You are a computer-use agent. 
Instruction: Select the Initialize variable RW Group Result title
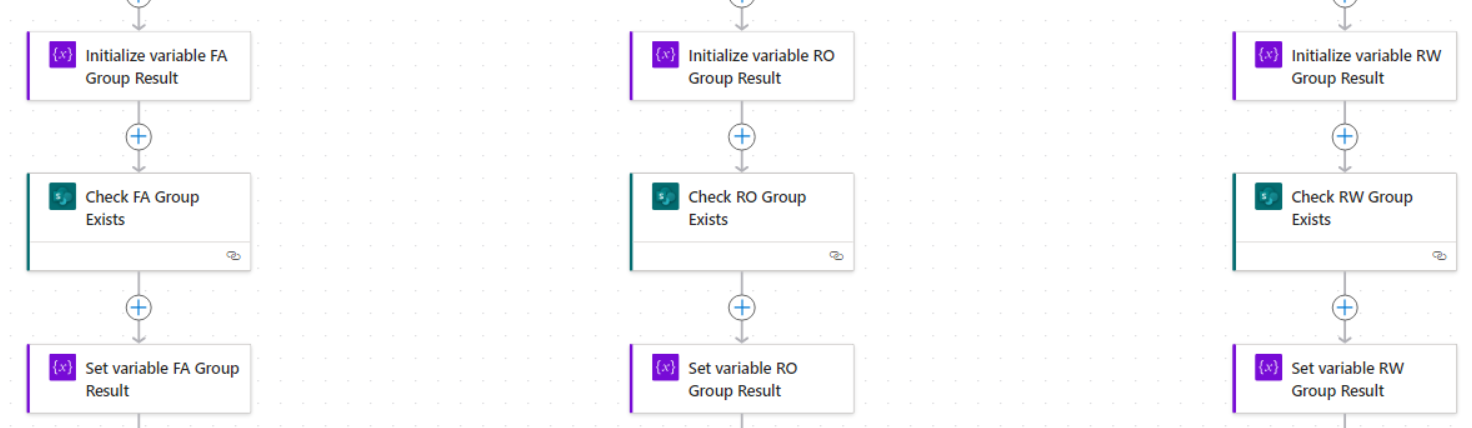1366,67
